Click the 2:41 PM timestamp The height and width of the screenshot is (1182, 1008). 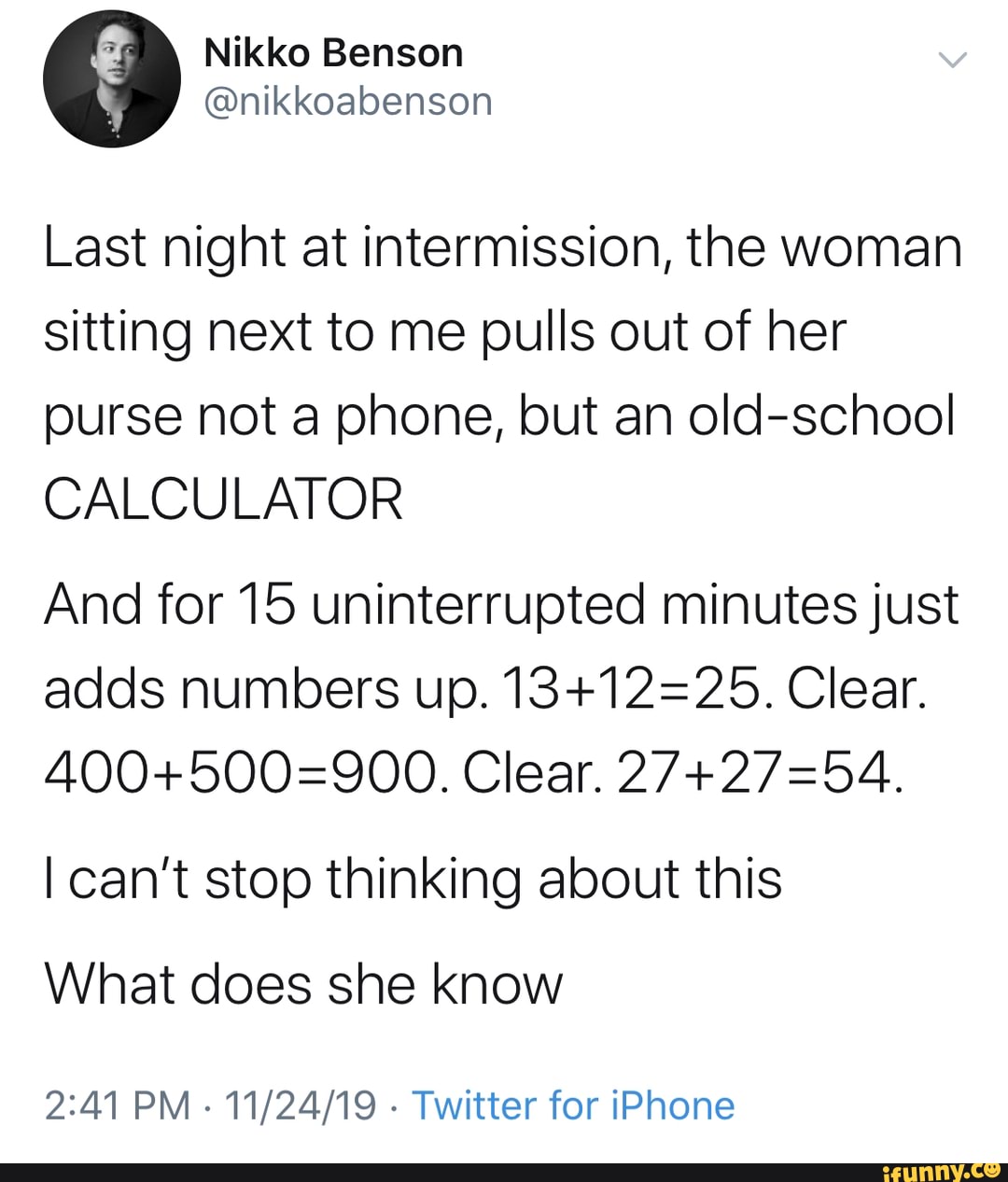point(116,1105)
